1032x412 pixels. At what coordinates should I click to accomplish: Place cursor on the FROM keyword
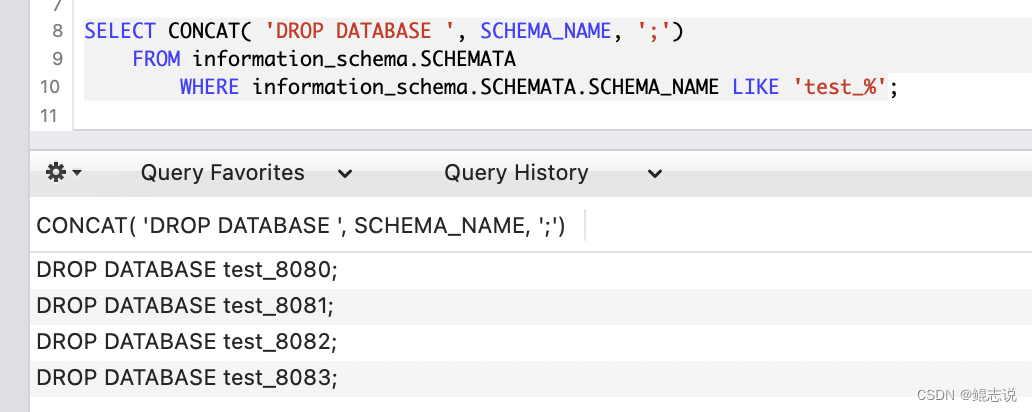click(156, 59)
